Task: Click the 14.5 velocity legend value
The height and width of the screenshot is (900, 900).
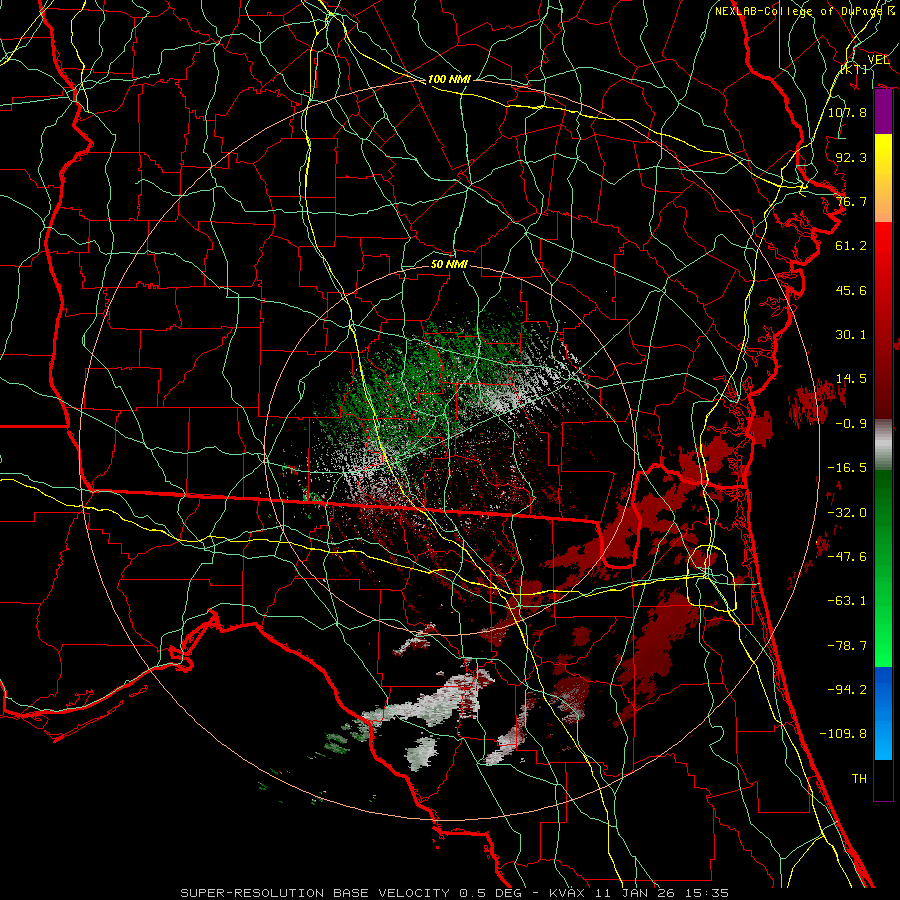Action: (x=851, y=379)
